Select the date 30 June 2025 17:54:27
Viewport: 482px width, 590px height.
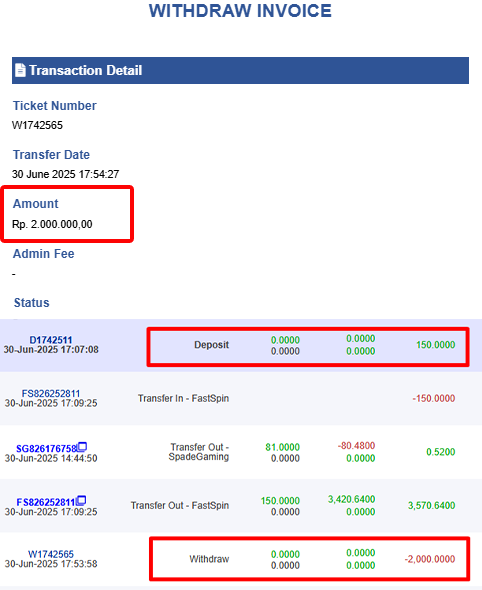pyautogui.click(x=65, y=174)
